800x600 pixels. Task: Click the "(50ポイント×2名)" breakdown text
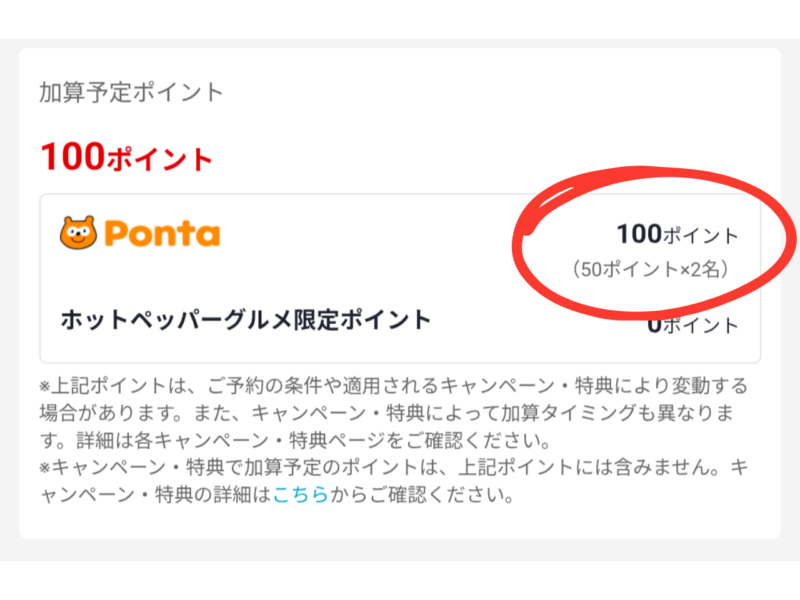pos(649,269)
